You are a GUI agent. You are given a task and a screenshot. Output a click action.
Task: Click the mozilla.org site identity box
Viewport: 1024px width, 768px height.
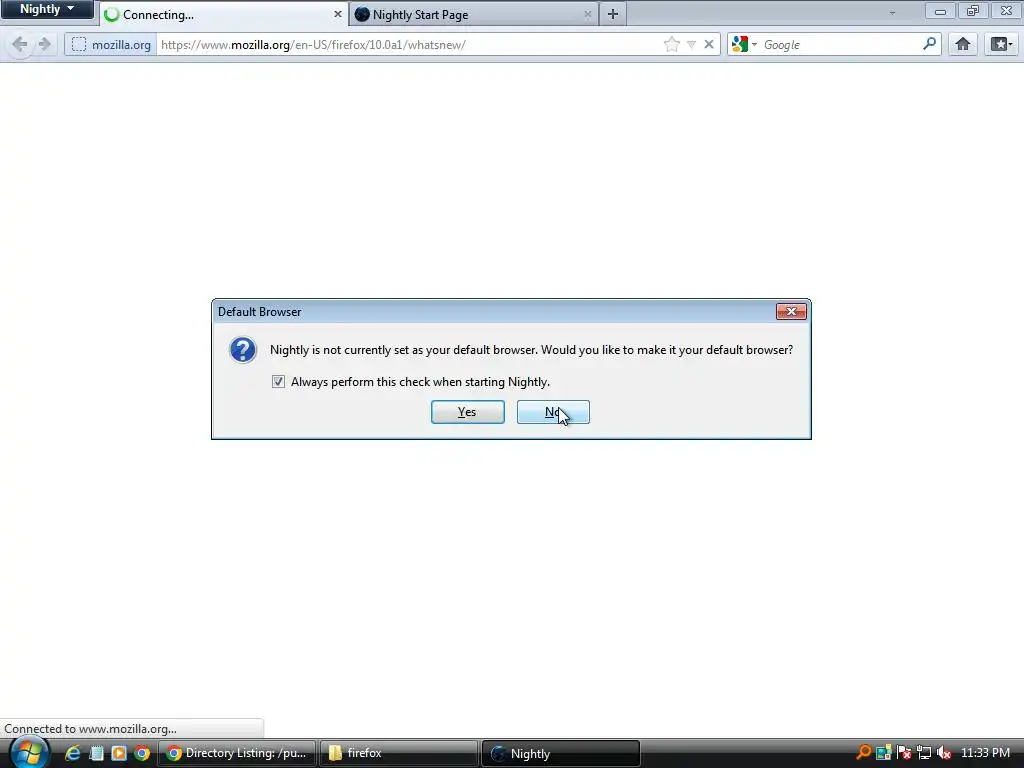112,44
